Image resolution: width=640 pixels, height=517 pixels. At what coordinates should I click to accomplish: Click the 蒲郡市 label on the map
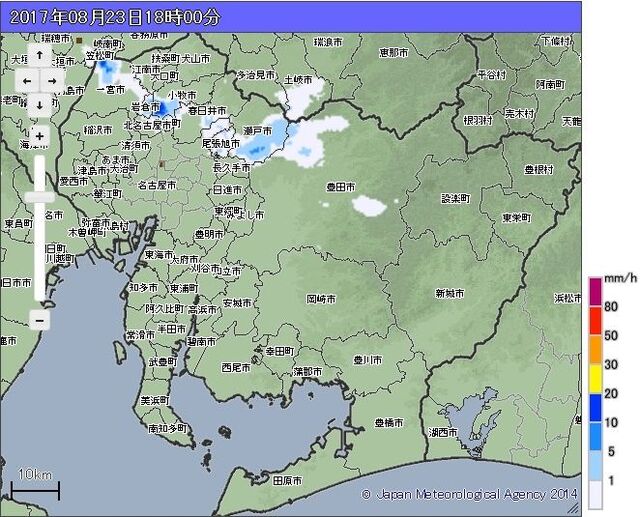(x=307, y=371)
